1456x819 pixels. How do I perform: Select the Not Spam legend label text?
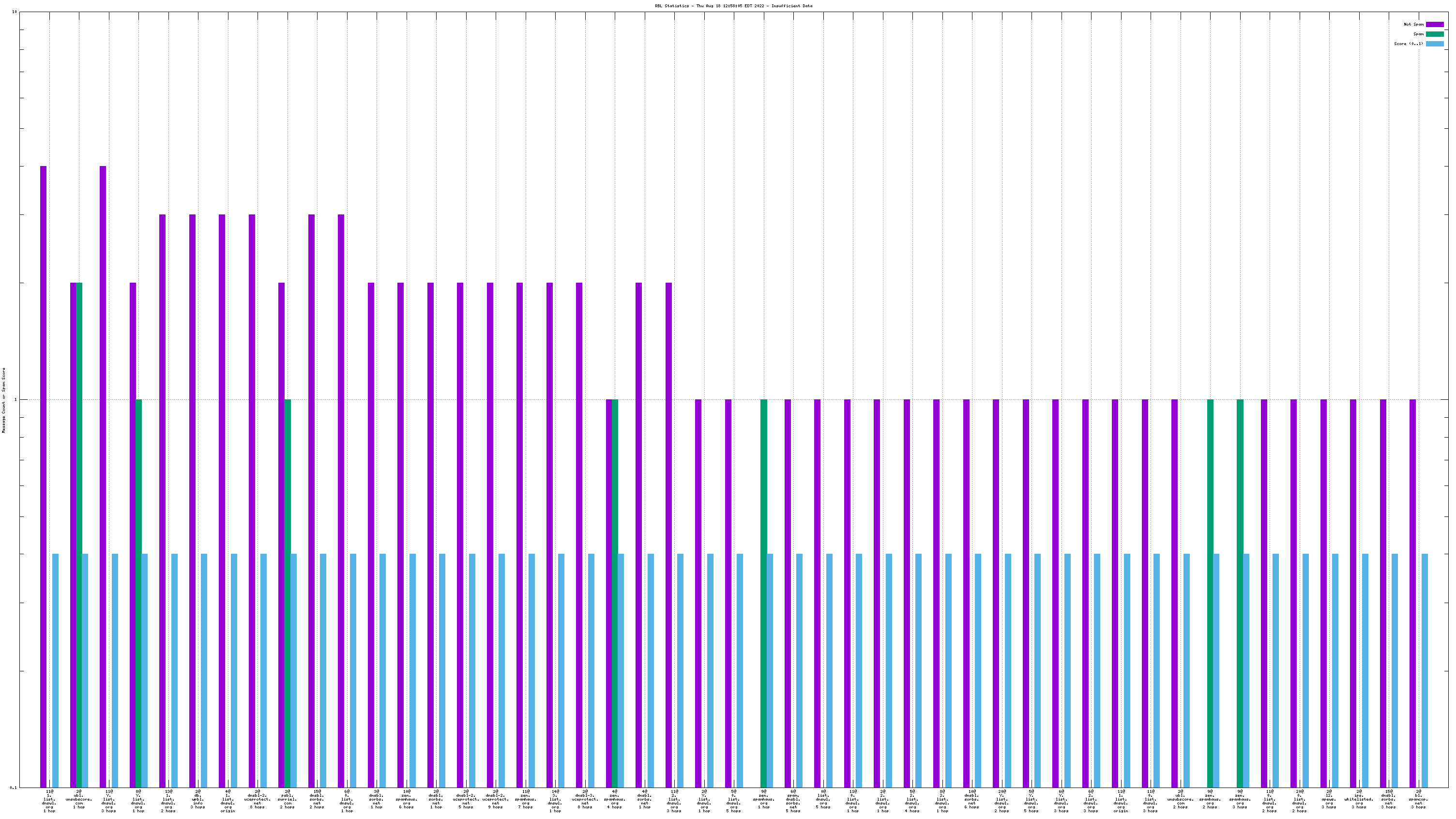tap(1413, 24)
